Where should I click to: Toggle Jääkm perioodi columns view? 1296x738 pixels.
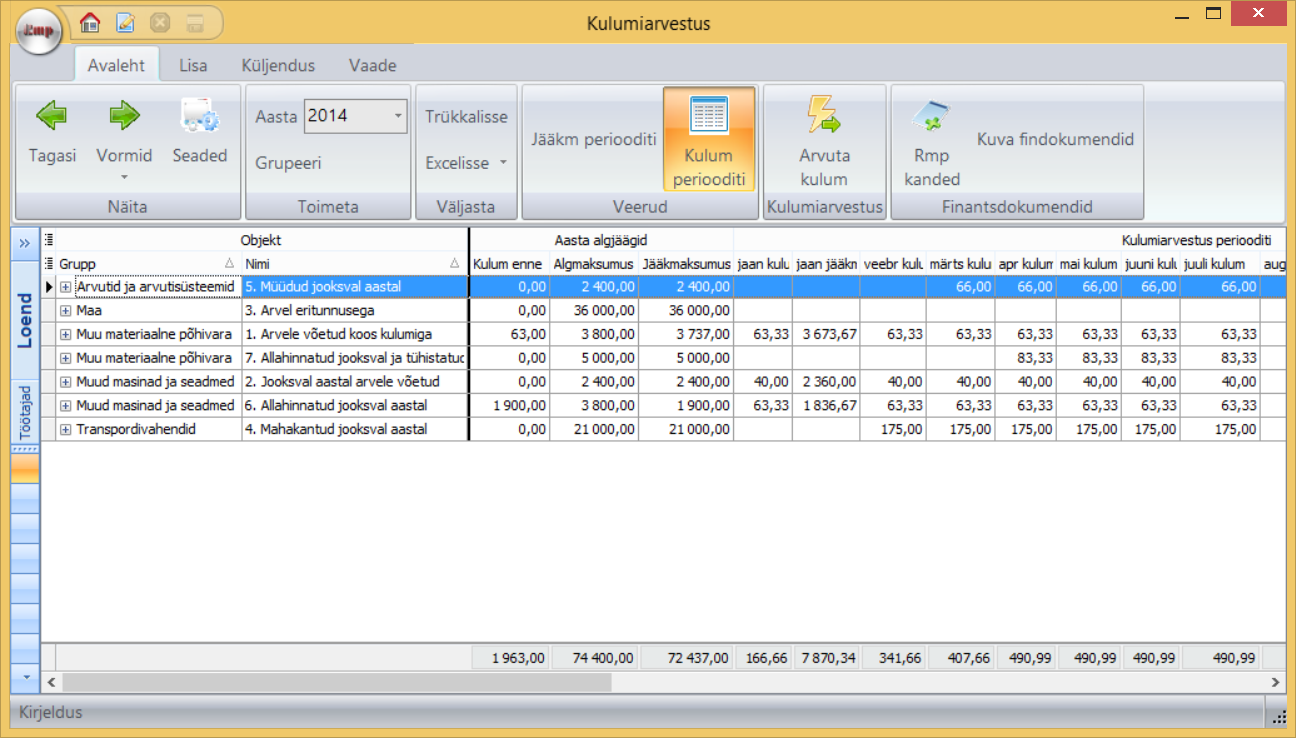[593, 139]
